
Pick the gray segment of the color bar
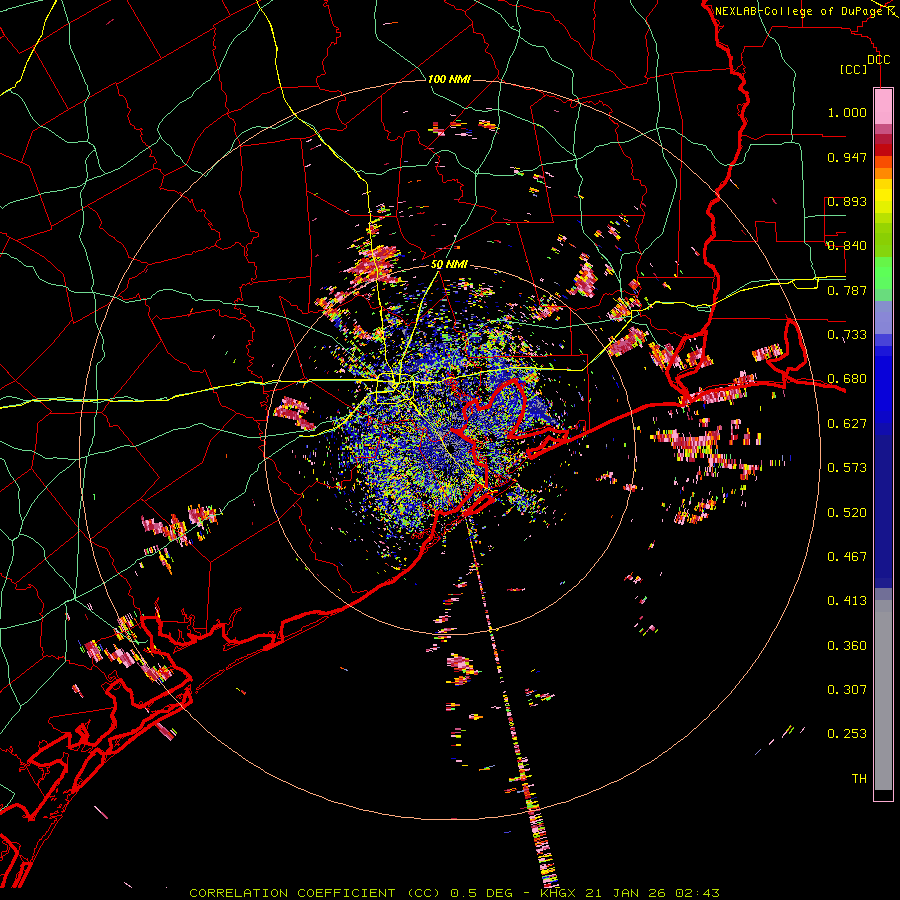(883, 695)
